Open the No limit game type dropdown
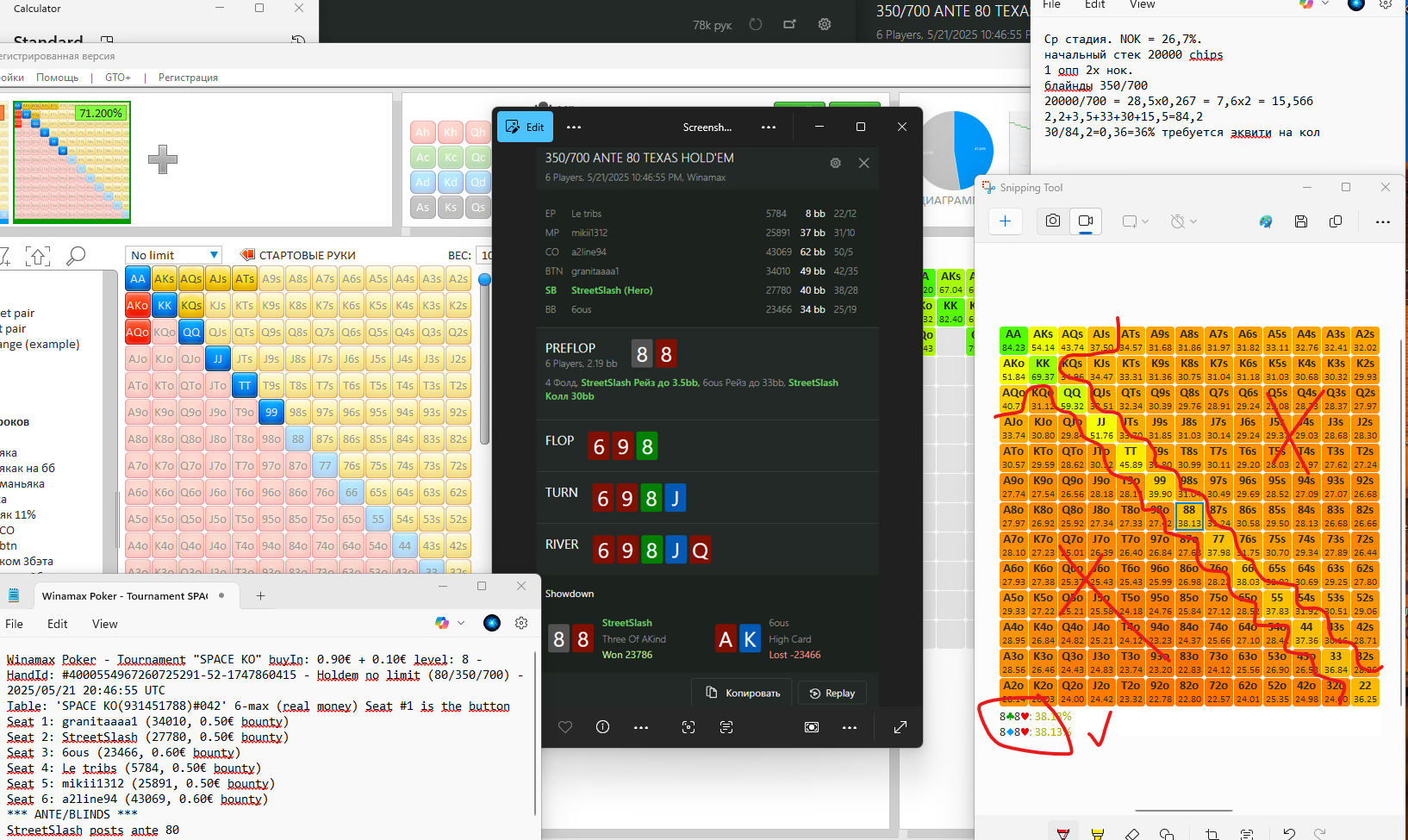The width and height of the screenshot is (1408, 840). pyautogui.click(x=174, y=255)
